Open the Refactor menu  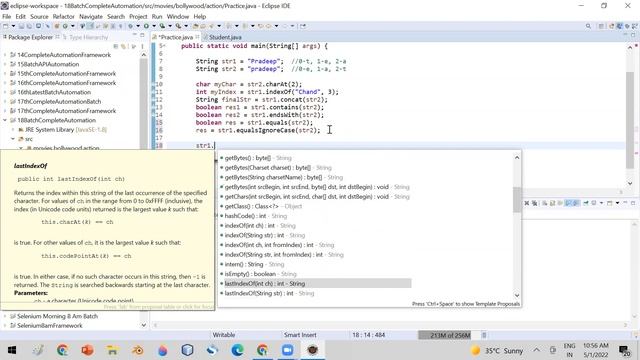(x=64, y=16)
